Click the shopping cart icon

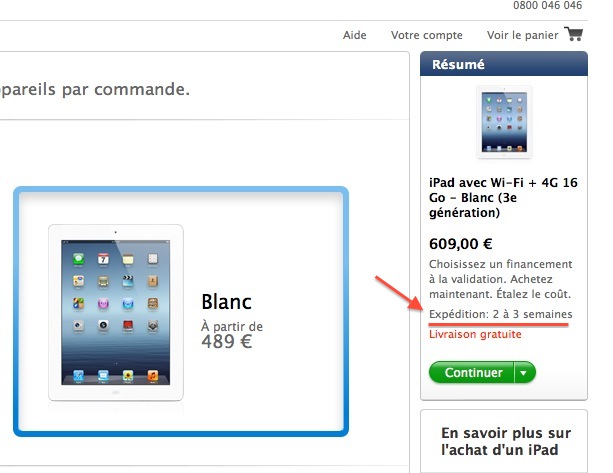pos(574,34)
